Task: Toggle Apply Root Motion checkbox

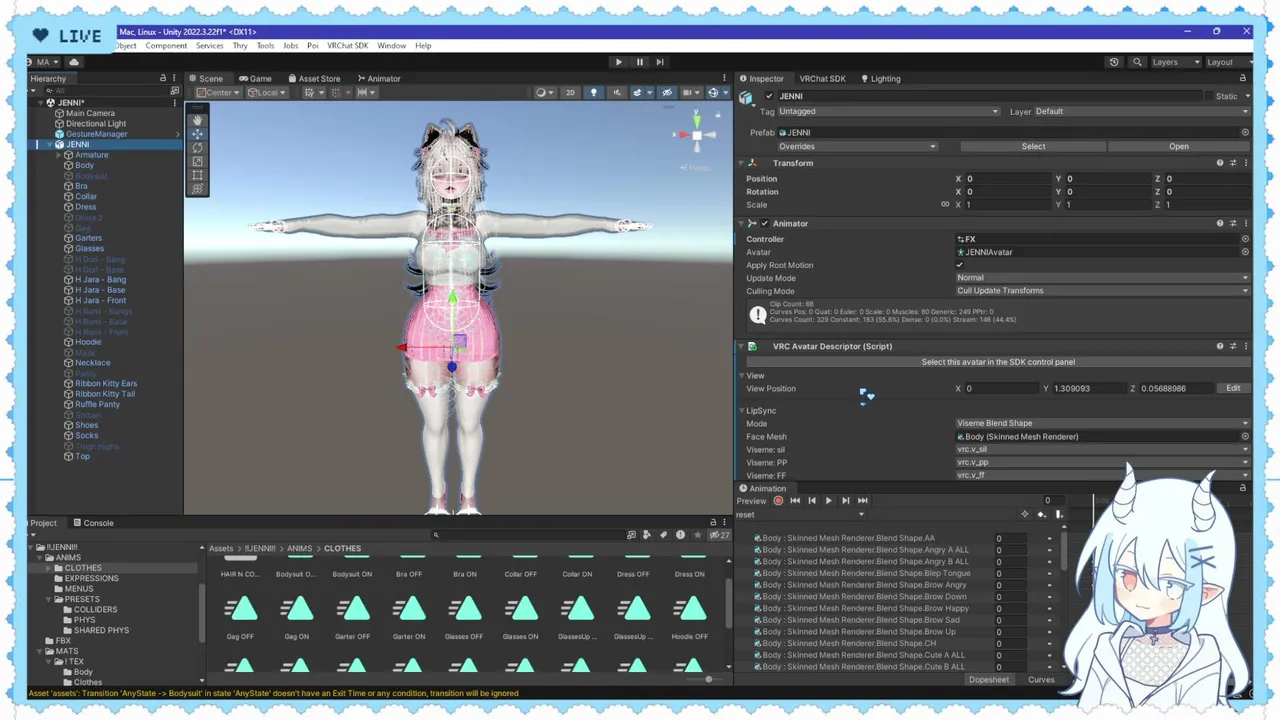Action: pos(960,265)
